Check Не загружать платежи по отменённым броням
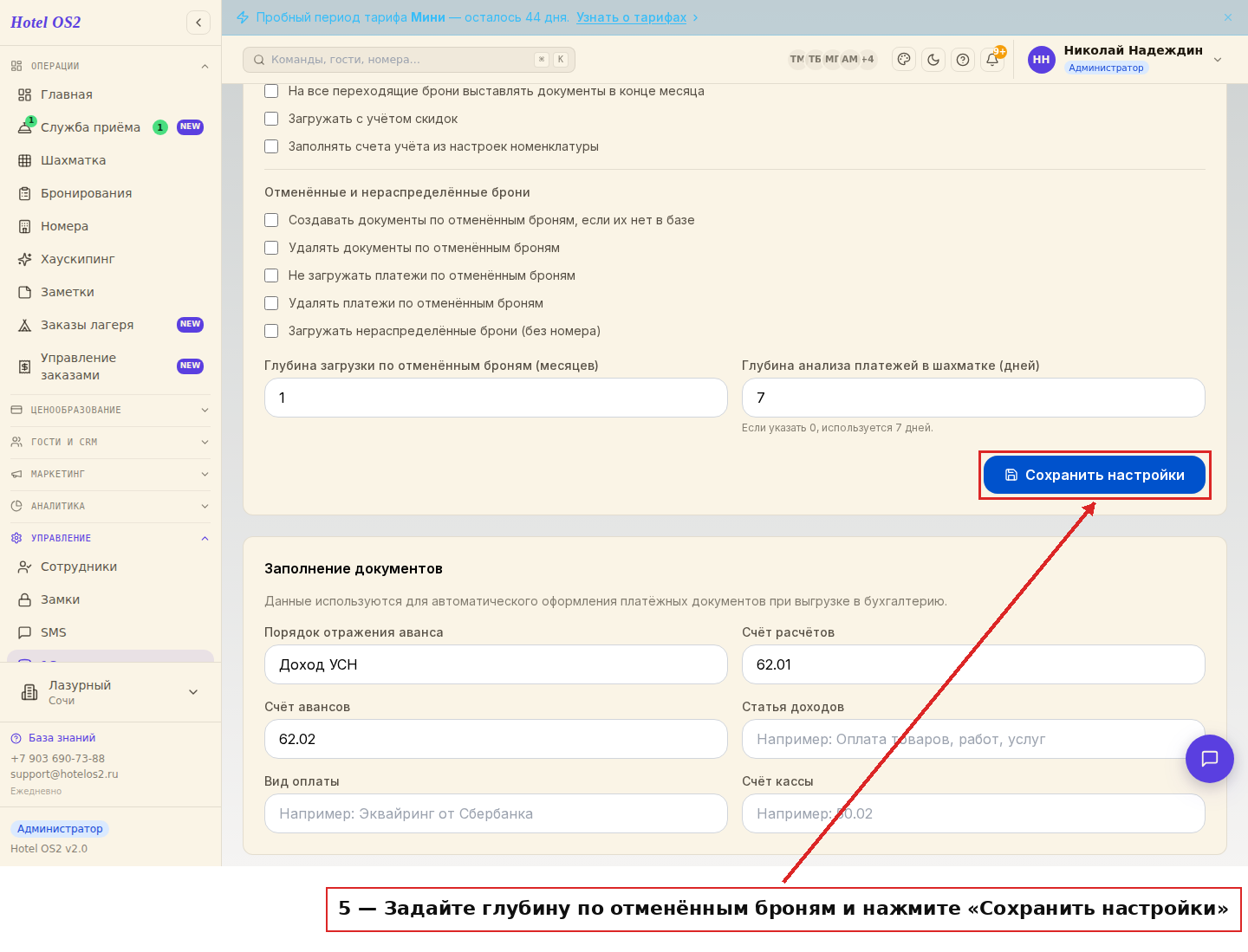Screen dimensions: 1248x952 (271, 275)
